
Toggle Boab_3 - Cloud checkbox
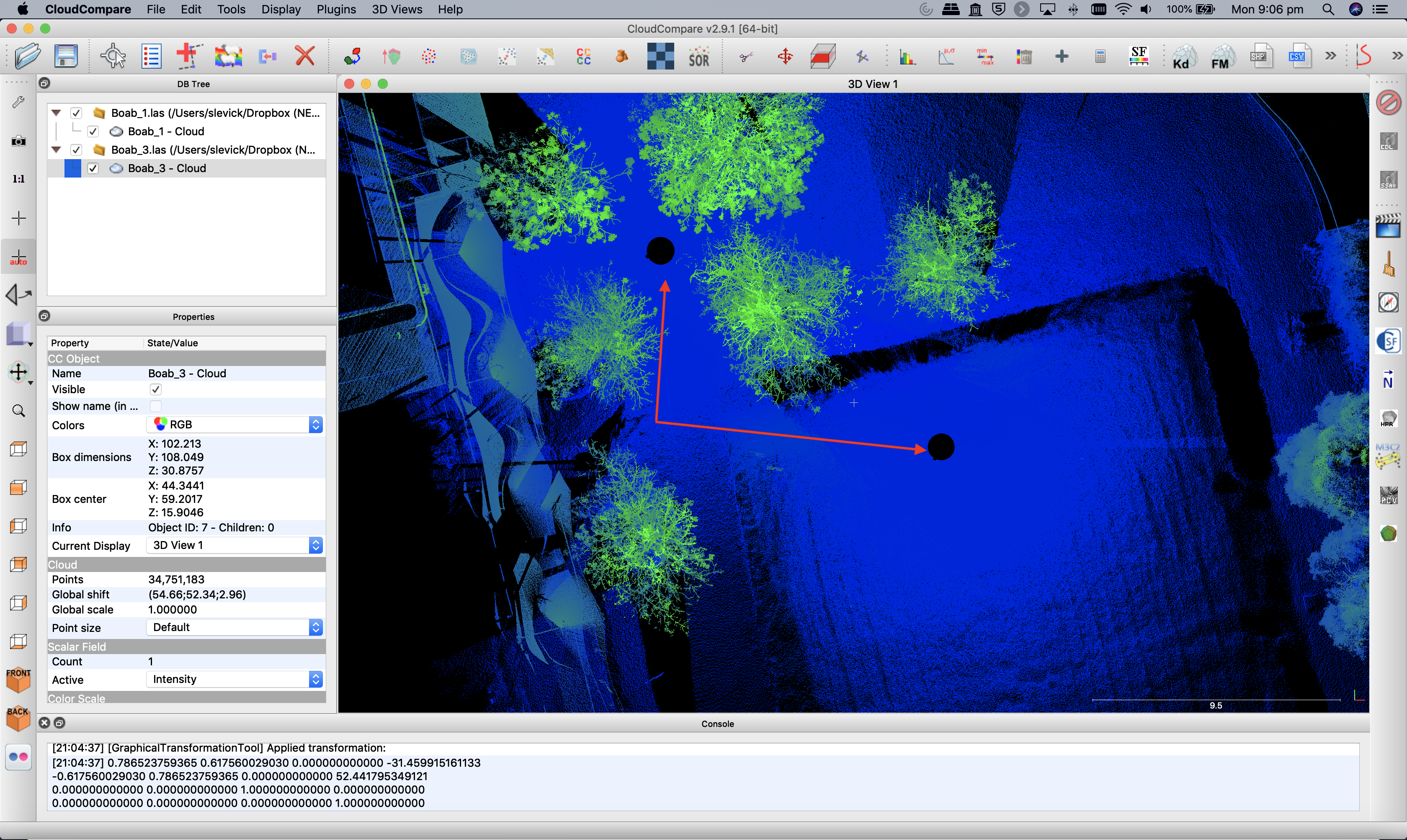[93, 168]
